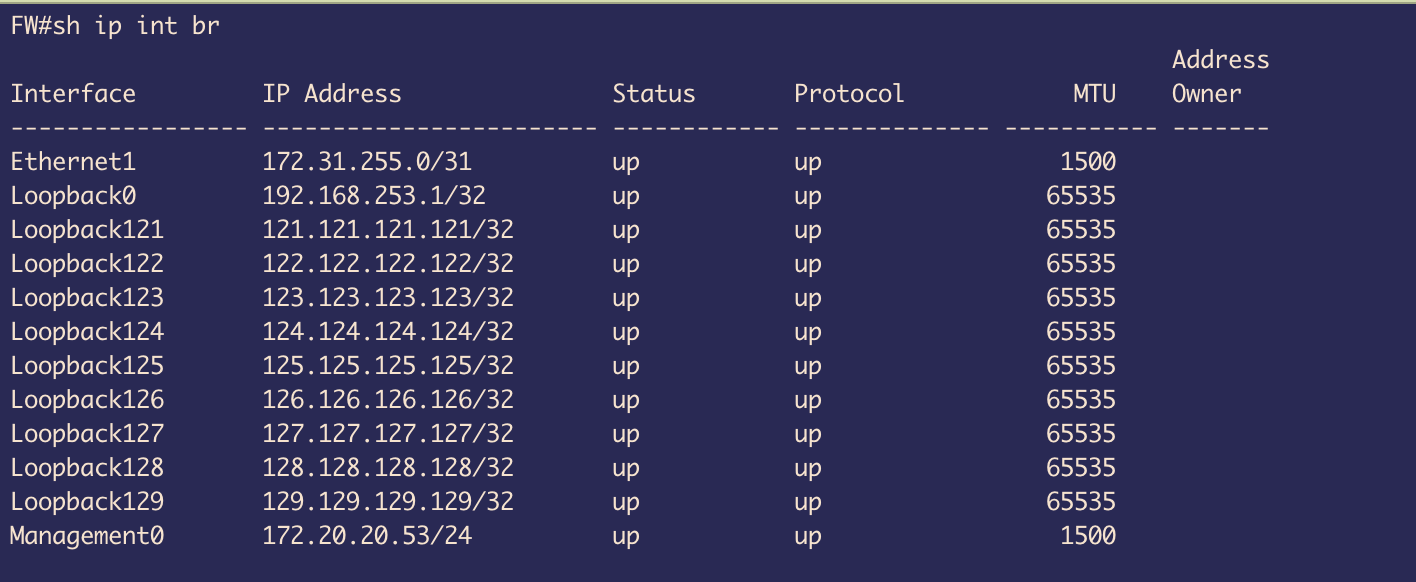1416x582 pixels.
Task: Click the Loopback129 interface name
Action: (x=87, y=502)
